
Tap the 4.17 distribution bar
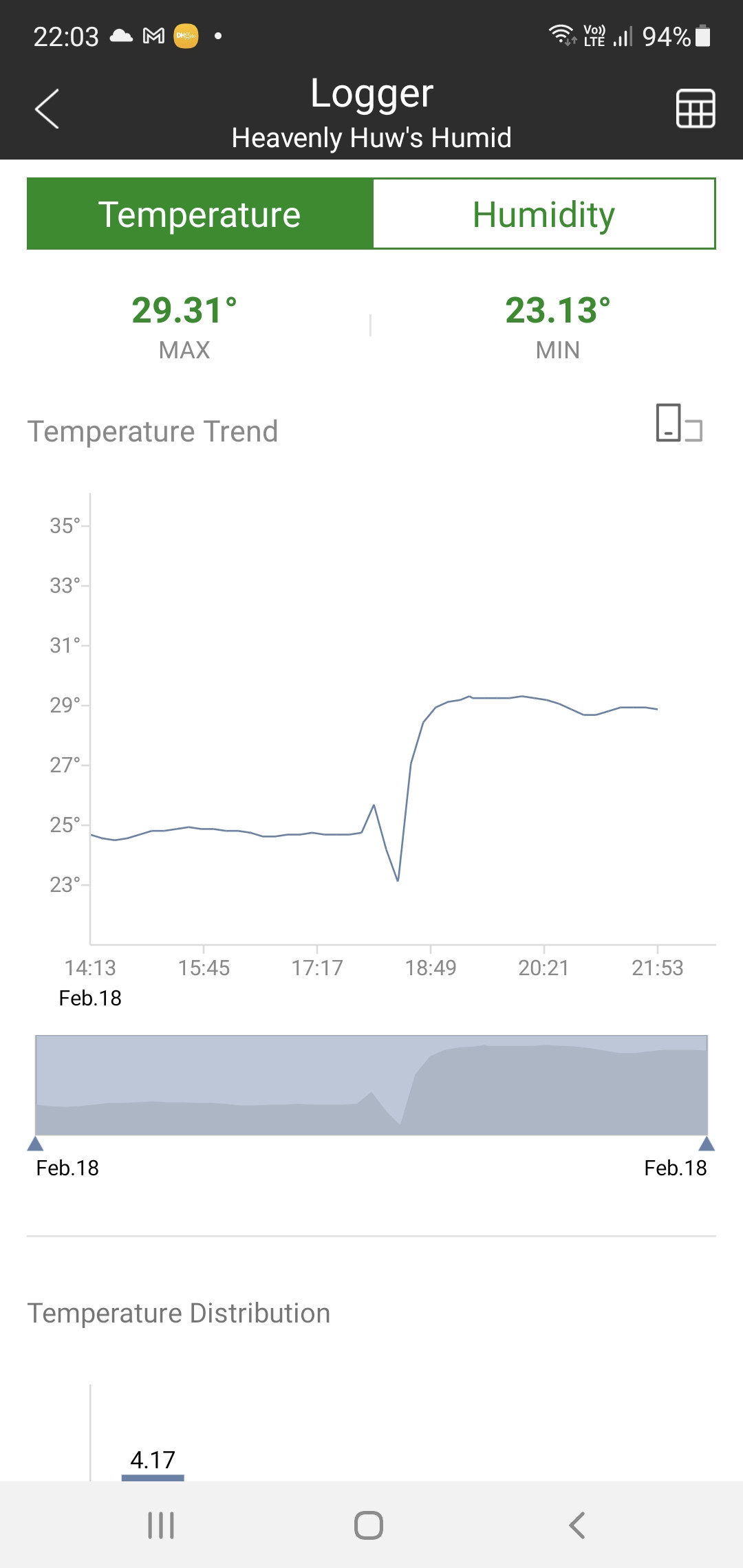[x=153, y=1476]
